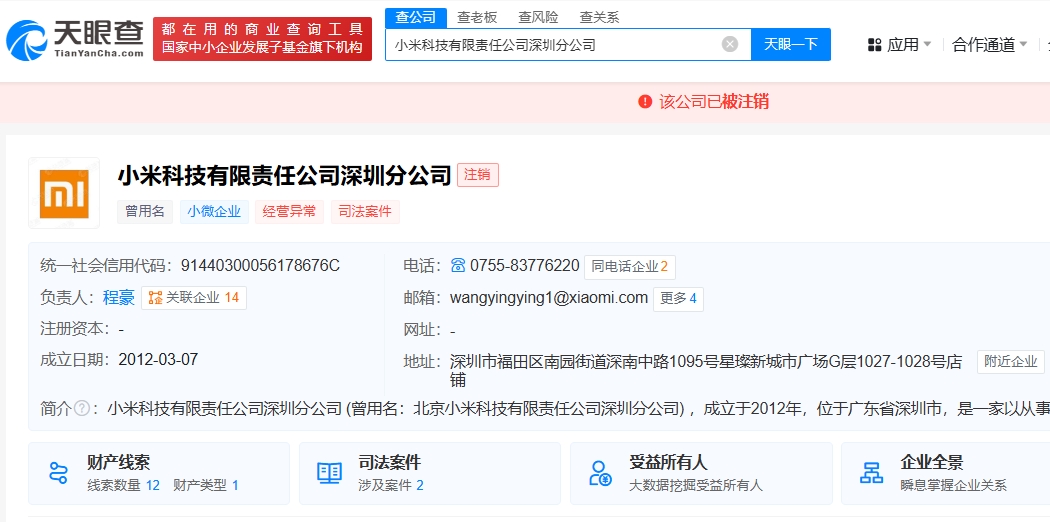1050x522 pixels.
Task: Switch to the 查关系 tab
Action: (x=599, y=17)
